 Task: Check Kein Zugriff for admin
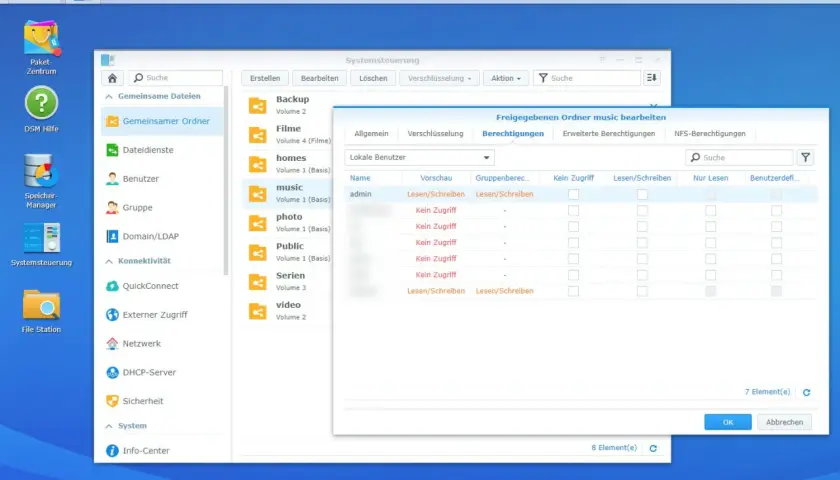[x=573, y=194]
